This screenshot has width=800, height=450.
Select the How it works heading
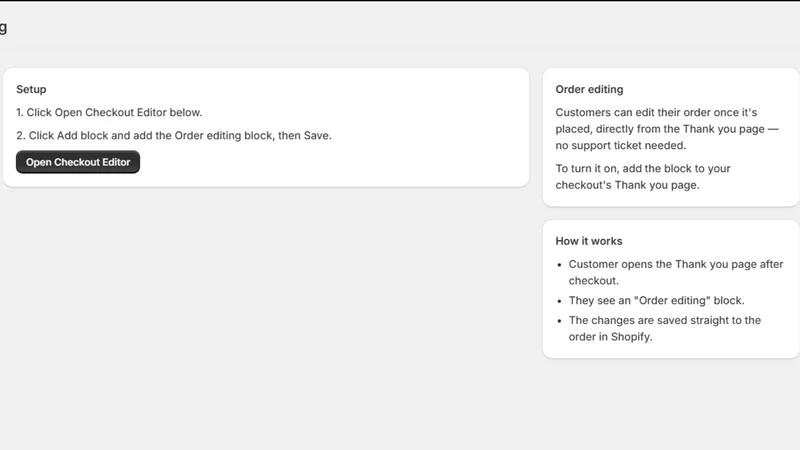pyautogui.click(x=589, y=241)
